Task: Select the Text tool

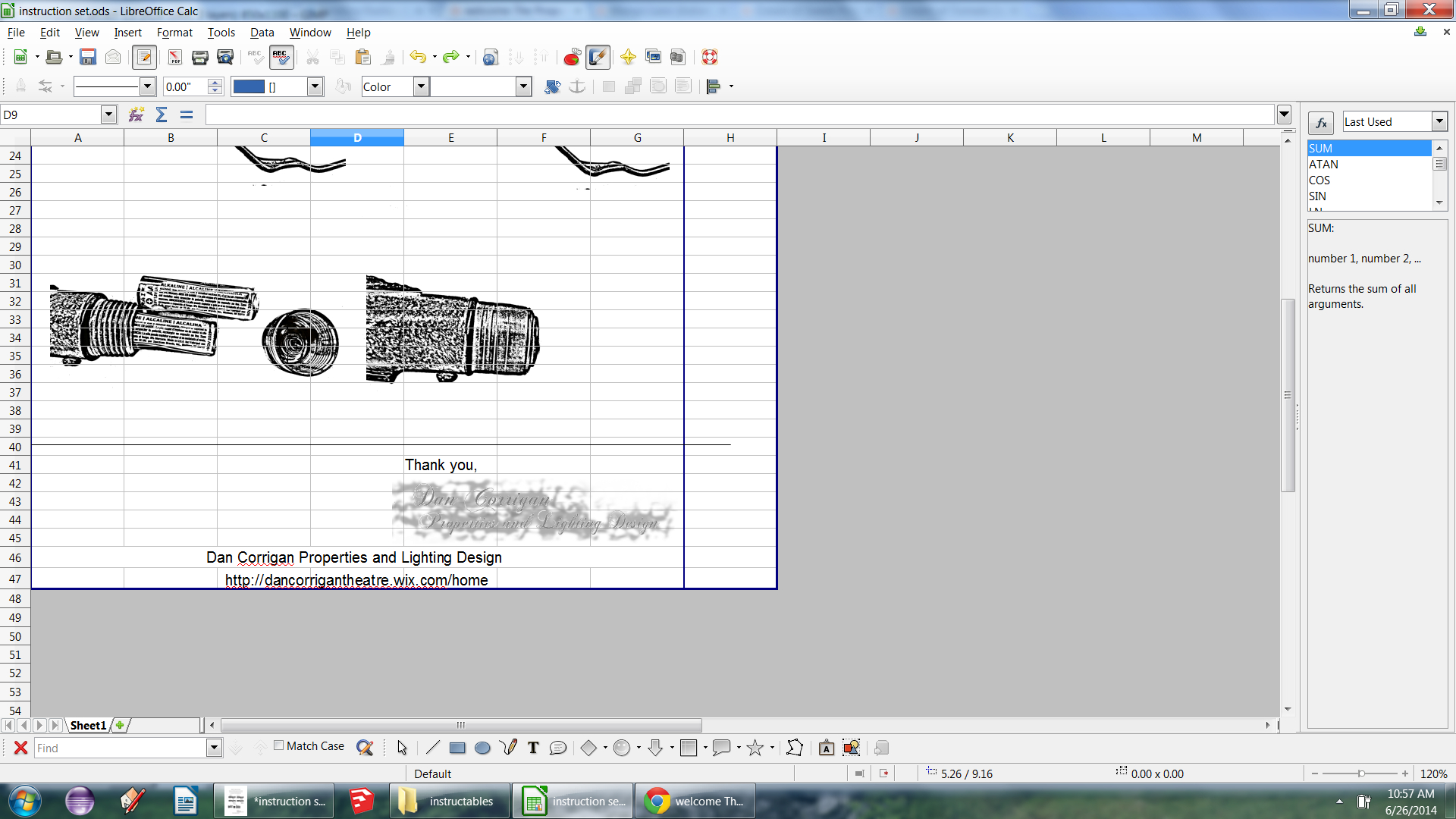Action: 533,748
